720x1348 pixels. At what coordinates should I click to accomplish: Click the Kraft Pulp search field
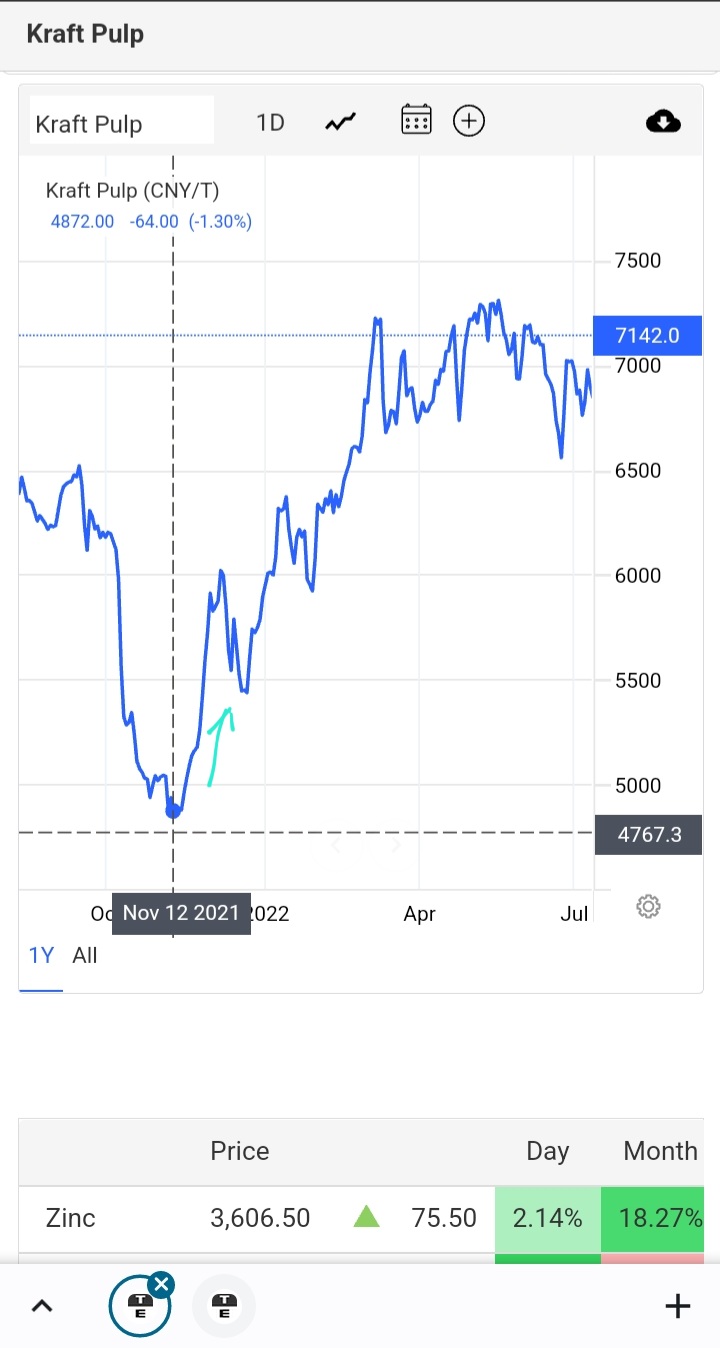pos(121,122)
